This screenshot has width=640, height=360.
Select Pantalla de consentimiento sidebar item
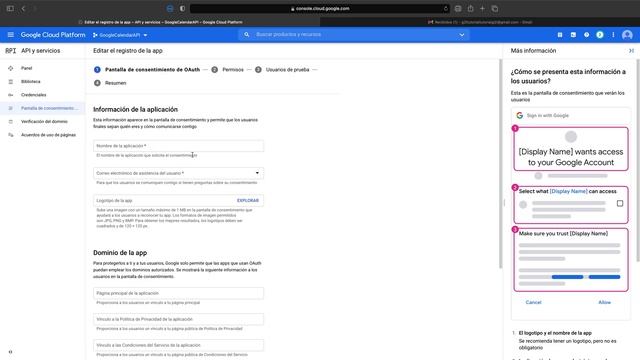tap(42, 108)
